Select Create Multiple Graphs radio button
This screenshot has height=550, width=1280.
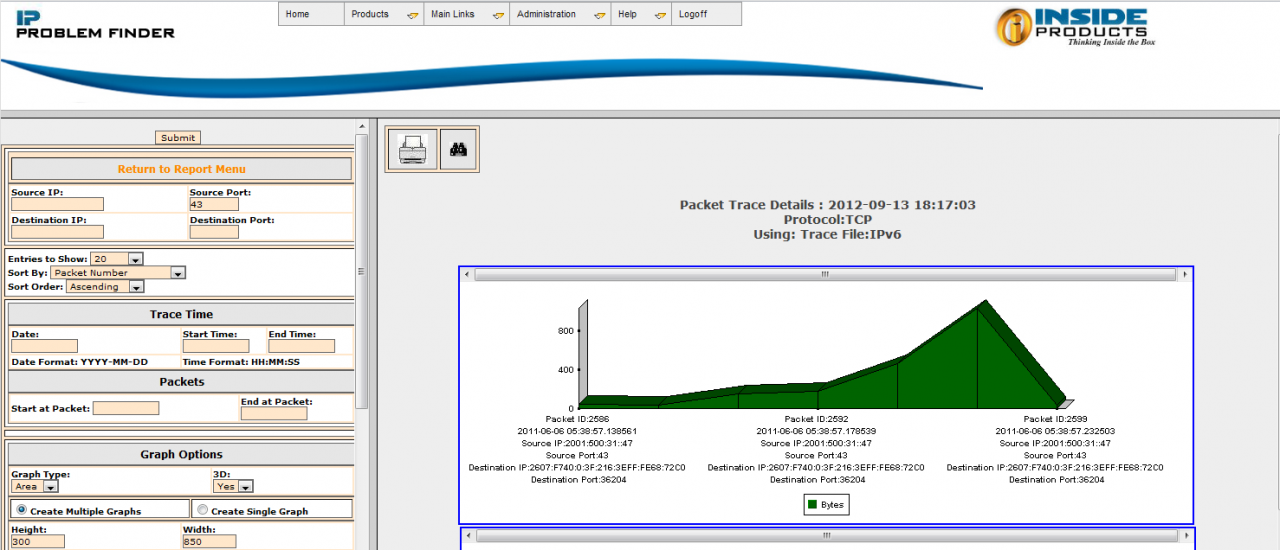pos(21,510)
